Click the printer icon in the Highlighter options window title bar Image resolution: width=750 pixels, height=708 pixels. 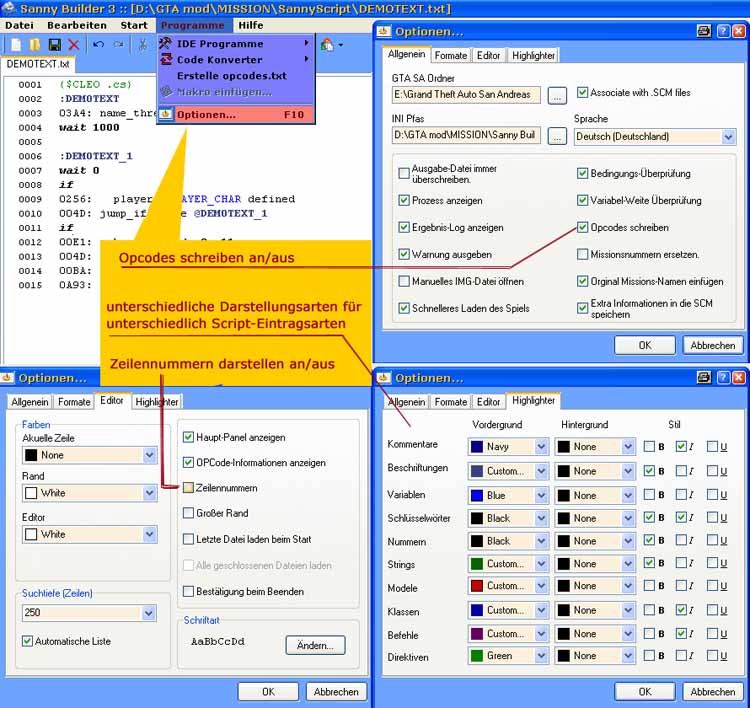click(x=704, y=377)
